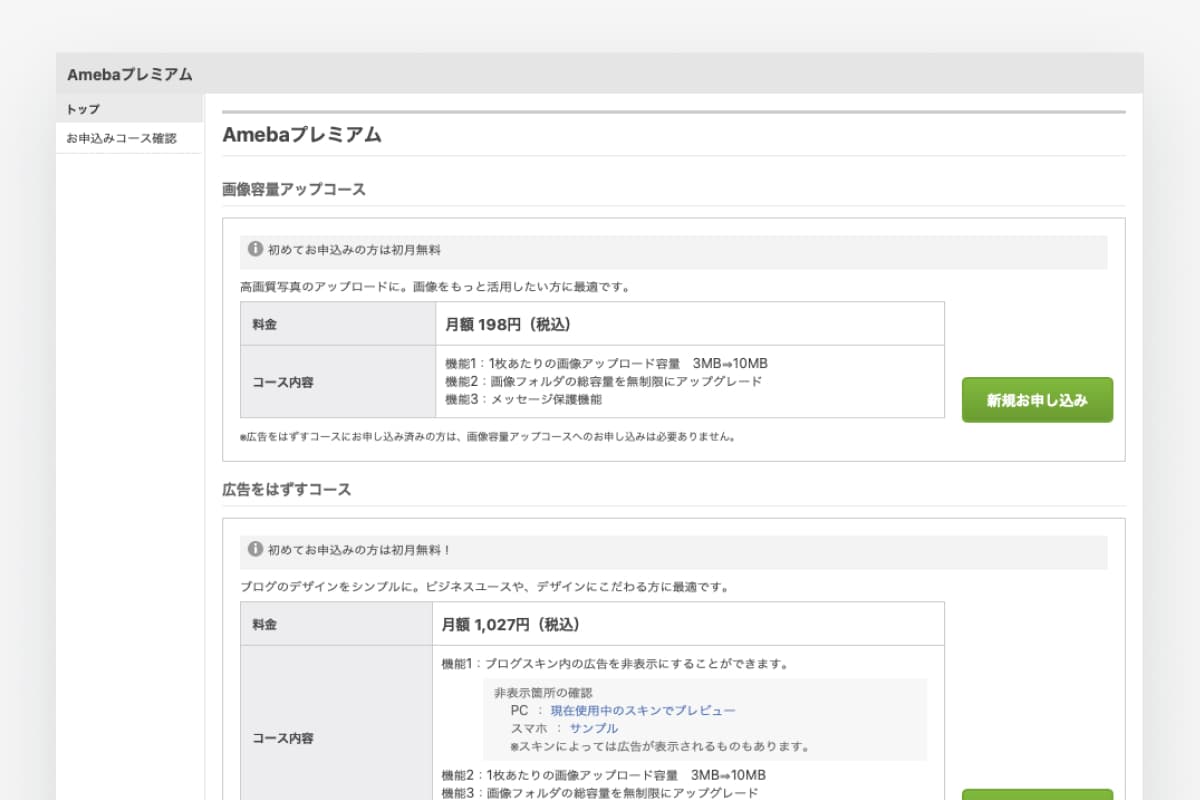Click the price text 月額 198円（税込）
Viewport: 1200px width, 800px height.
point(508,324)
